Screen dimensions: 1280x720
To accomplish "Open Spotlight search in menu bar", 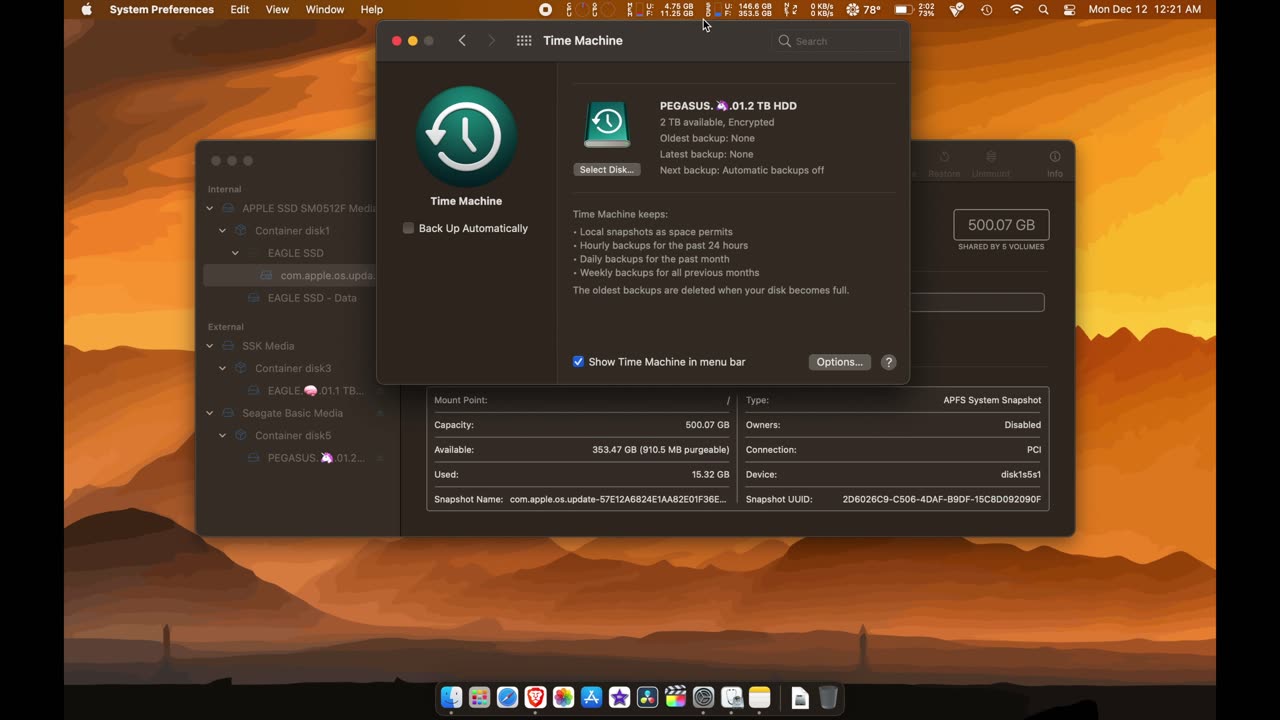I will (x=1044, y=10).
